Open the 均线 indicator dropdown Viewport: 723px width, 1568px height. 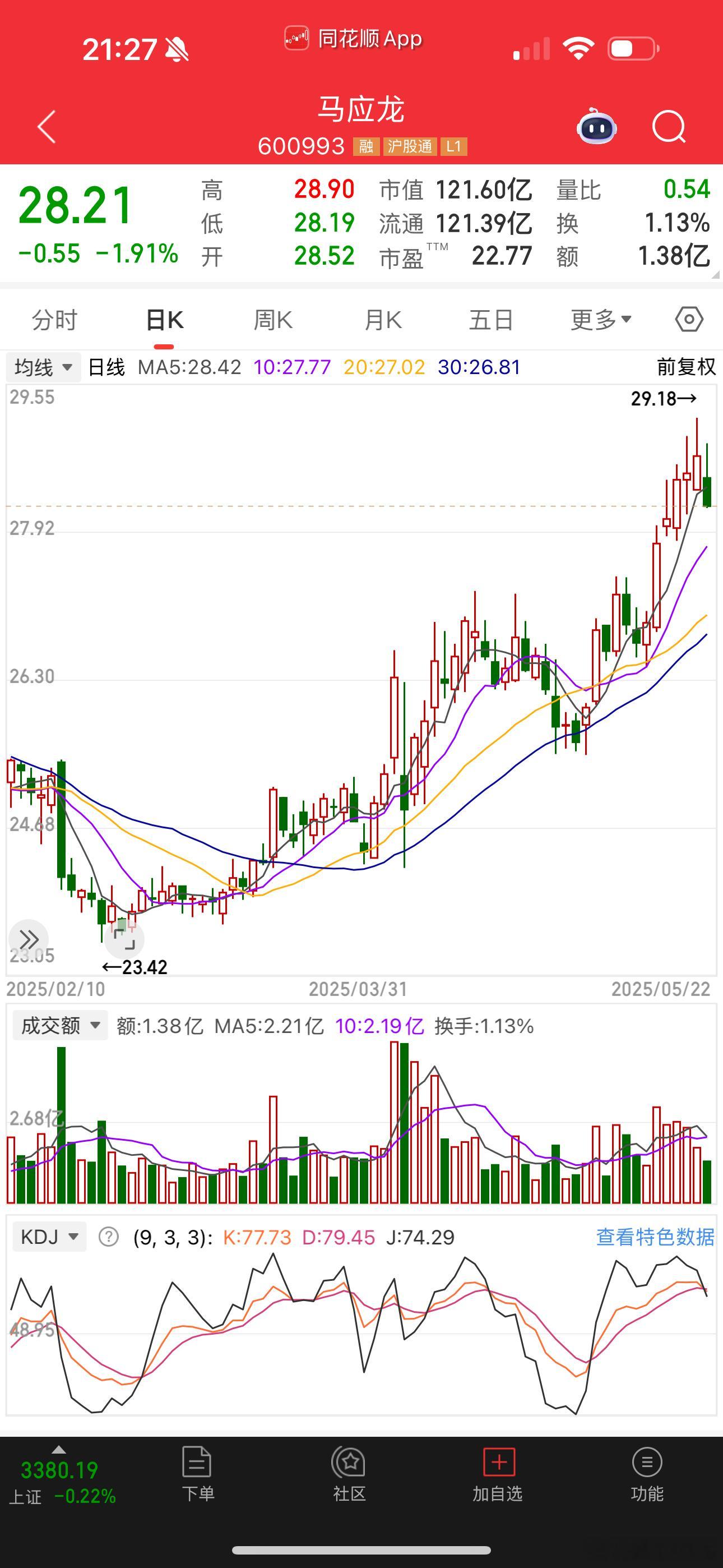pyautogui.click(x=43, y=367)
